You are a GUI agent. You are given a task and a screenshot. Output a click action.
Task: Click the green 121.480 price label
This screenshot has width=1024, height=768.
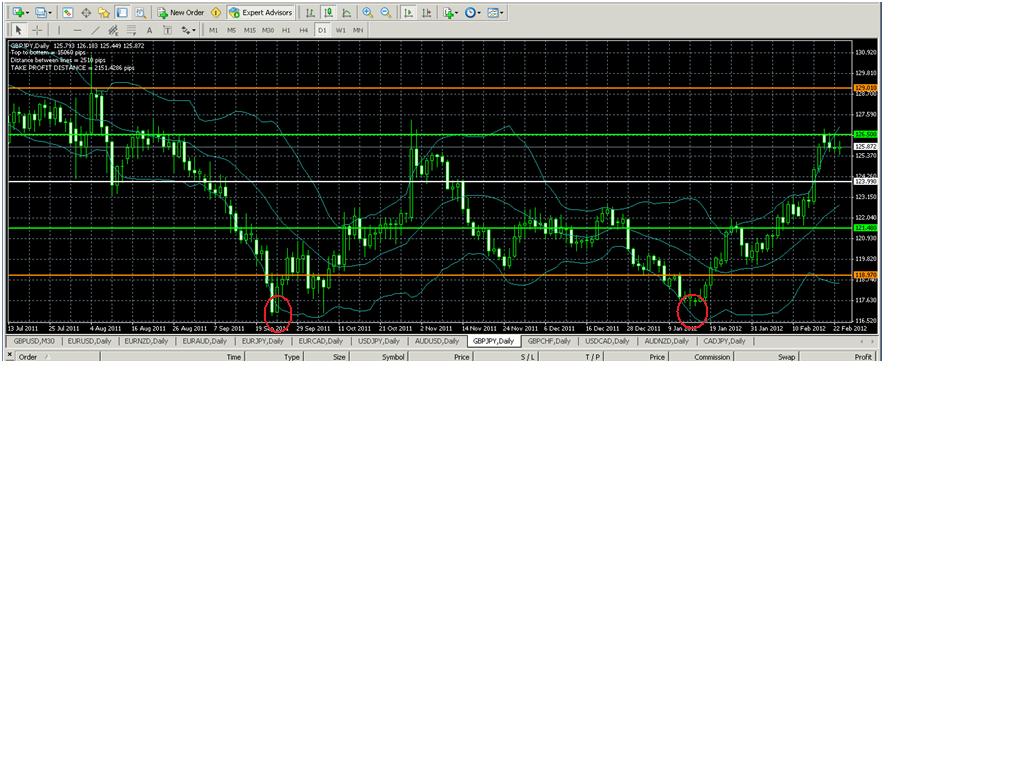click(865, 228)
